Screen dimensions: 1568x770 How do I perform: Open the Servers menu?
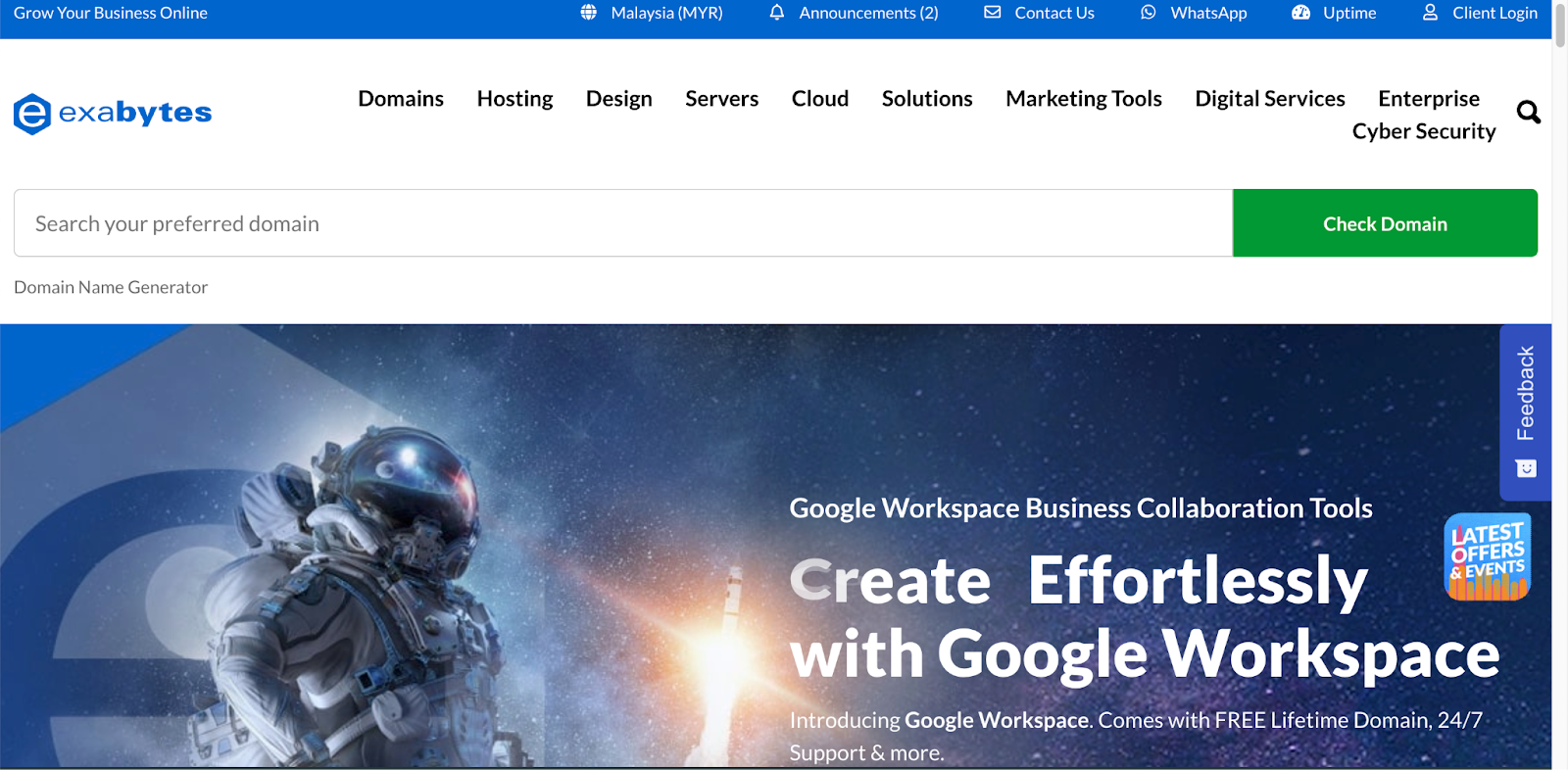(722, 99)
